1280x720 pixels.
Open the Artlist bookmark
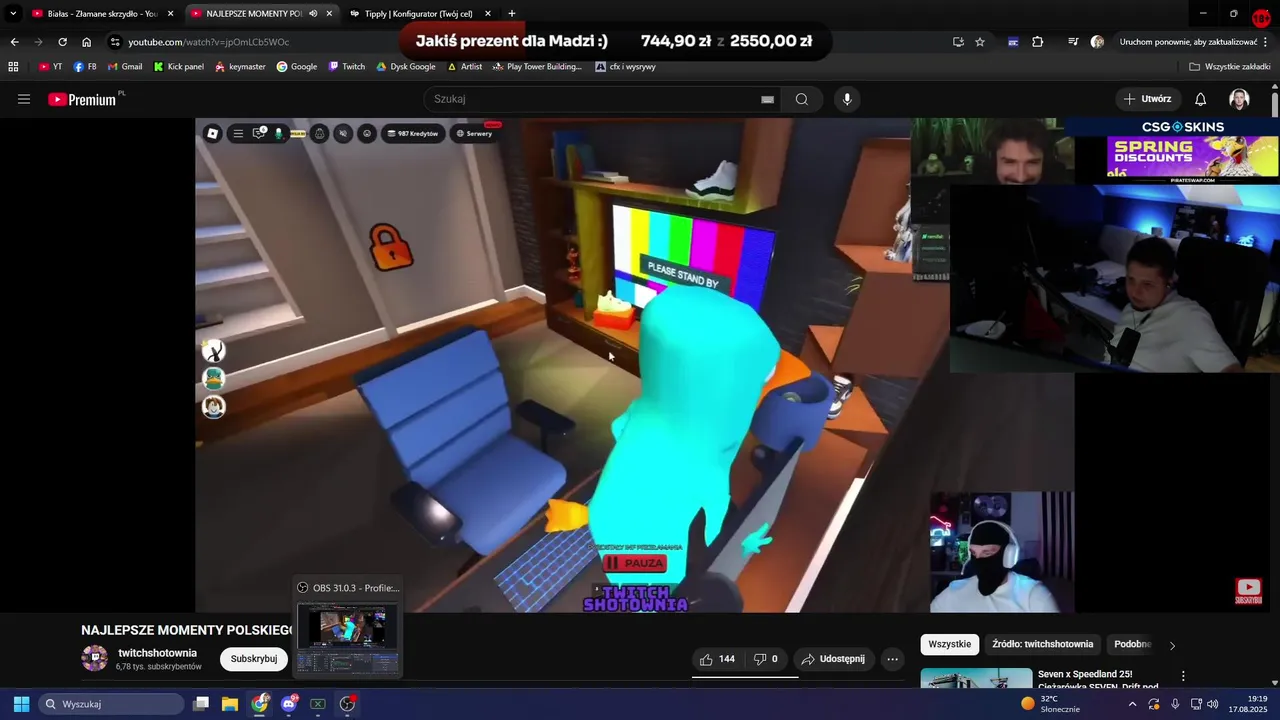click(x=465, y=67)
